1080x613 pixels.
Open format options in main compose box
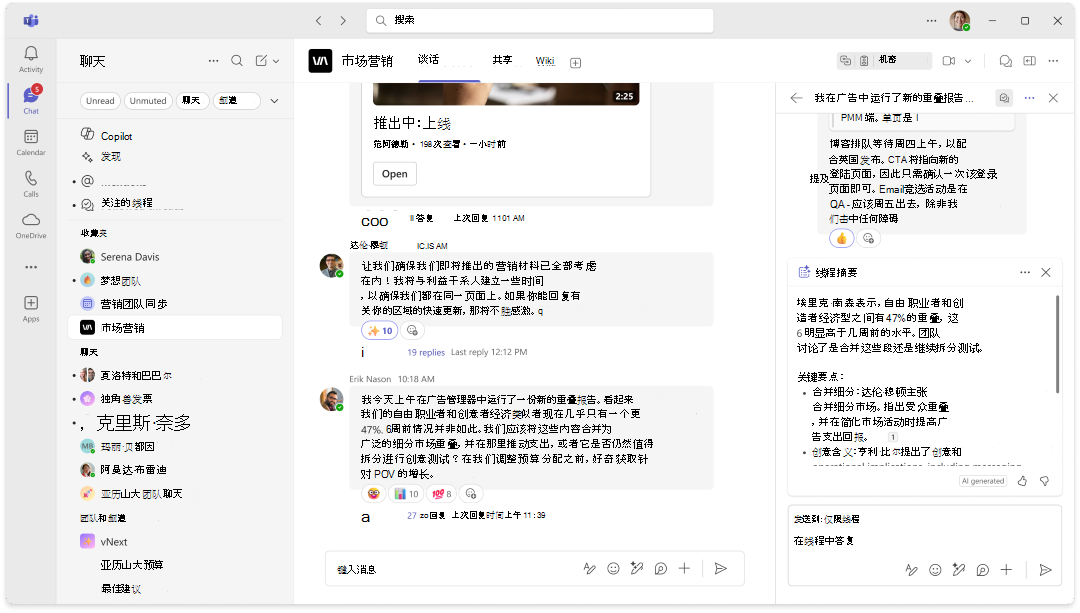(x=590, y=568)
